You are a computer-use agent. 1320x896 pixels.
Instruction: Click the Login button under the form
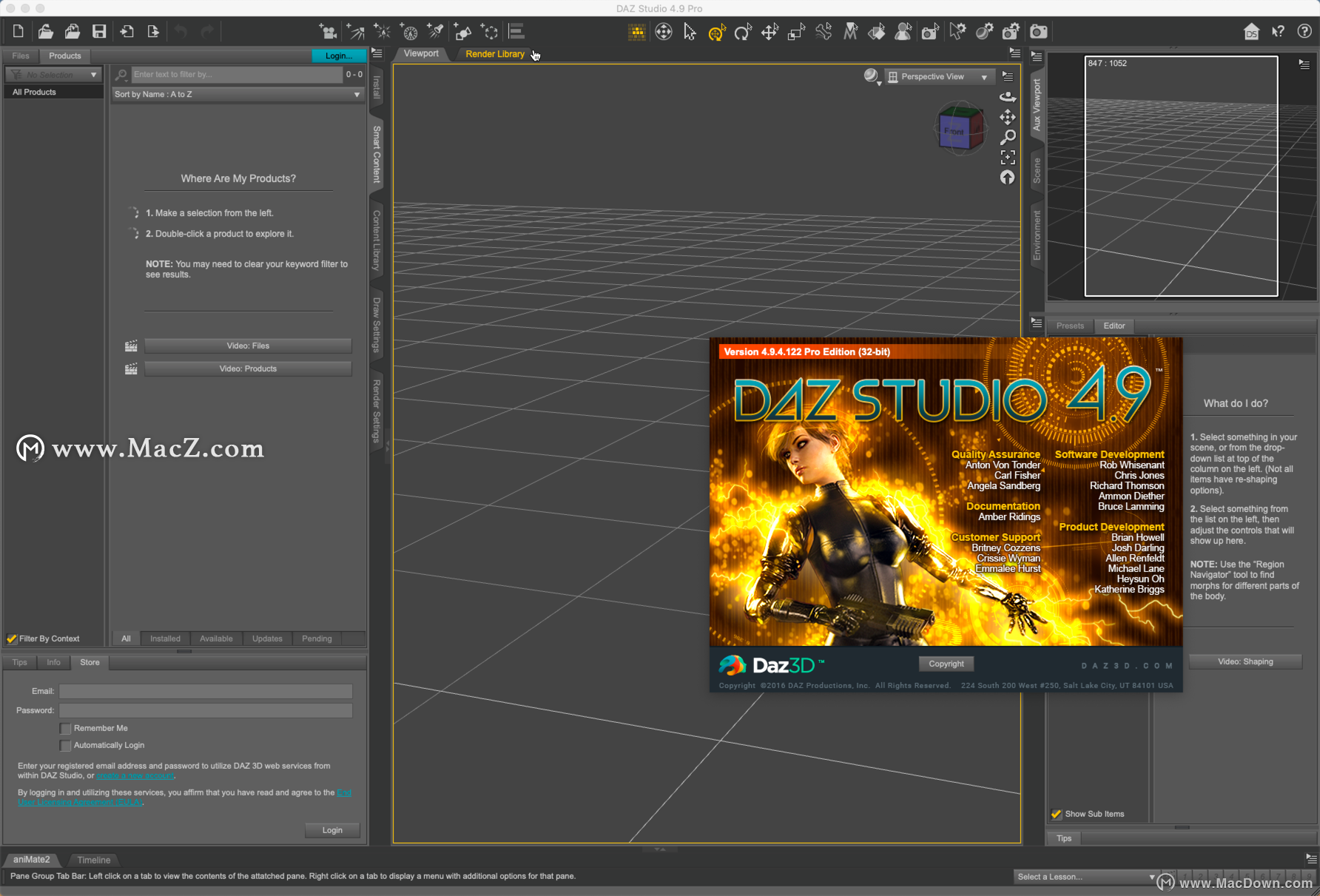(x=332, y=830)
